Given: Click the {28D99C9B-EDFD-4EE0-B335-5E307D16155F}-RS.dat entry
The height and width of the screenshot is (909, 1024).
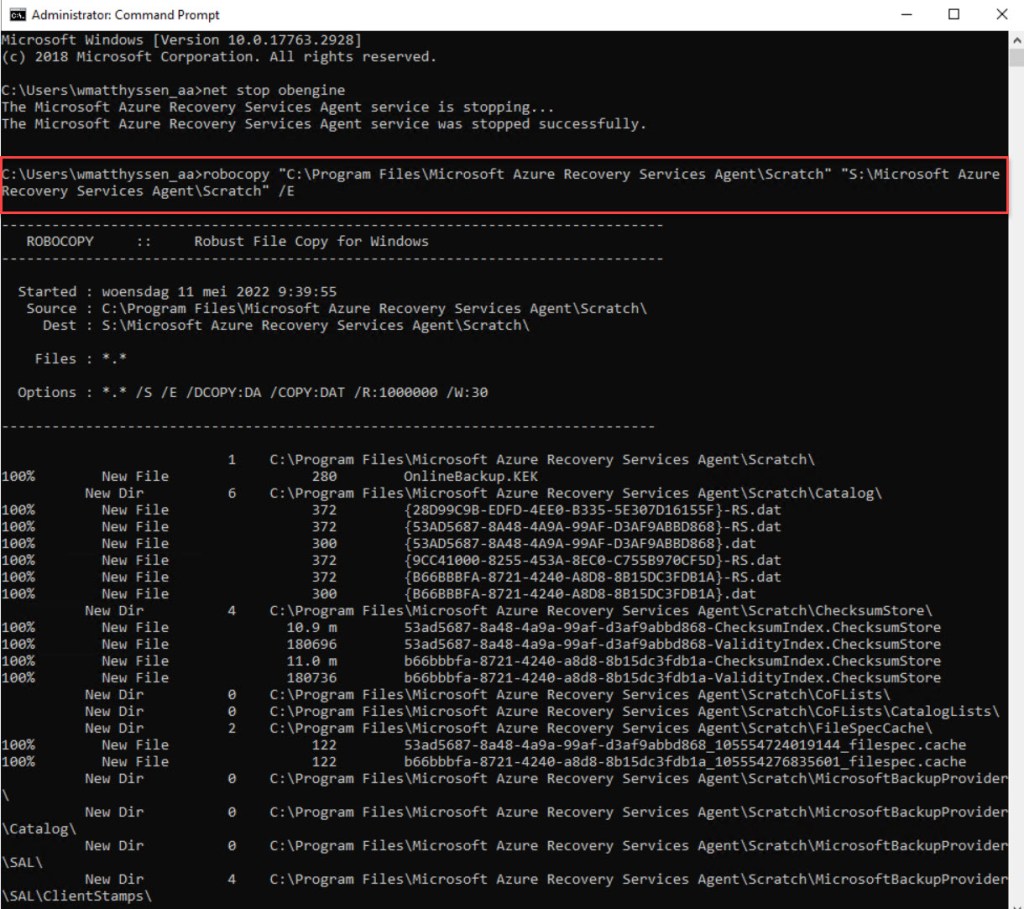Looking at the screenshot, I should [x=588, y=510].
